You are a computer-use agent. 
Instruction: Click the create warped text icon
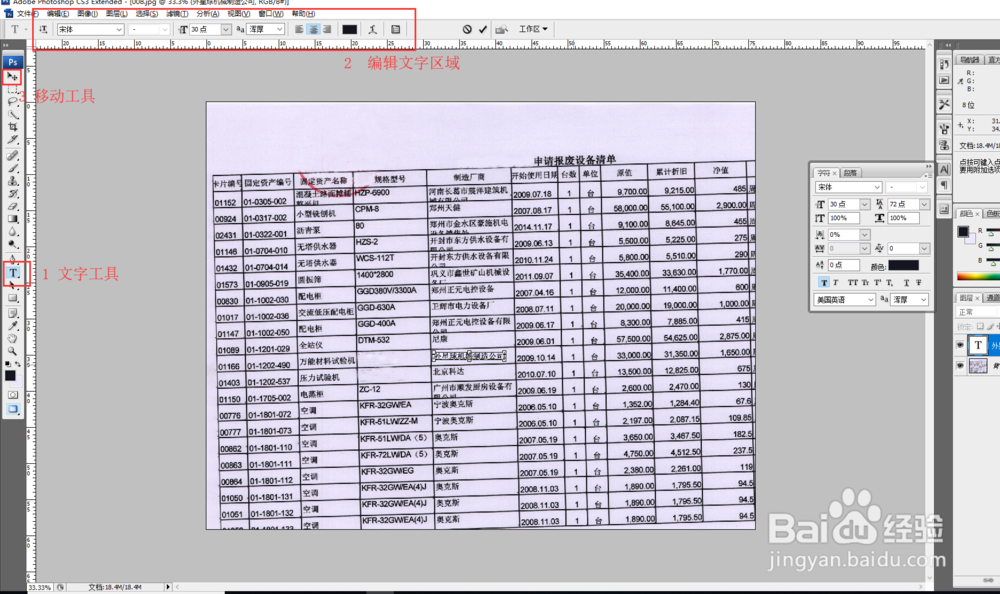tap(372, 29)
